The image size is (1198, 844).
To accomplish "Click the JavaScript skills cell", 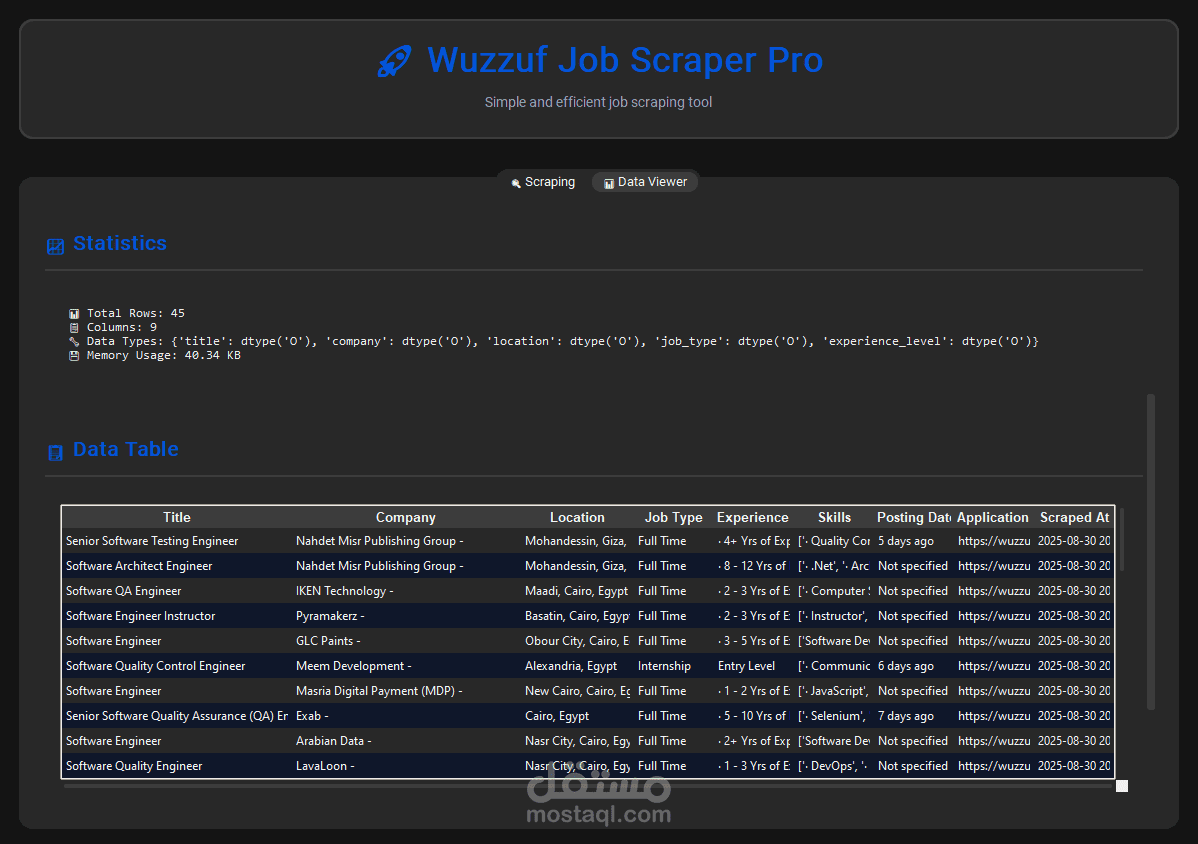I will point(834,690).
